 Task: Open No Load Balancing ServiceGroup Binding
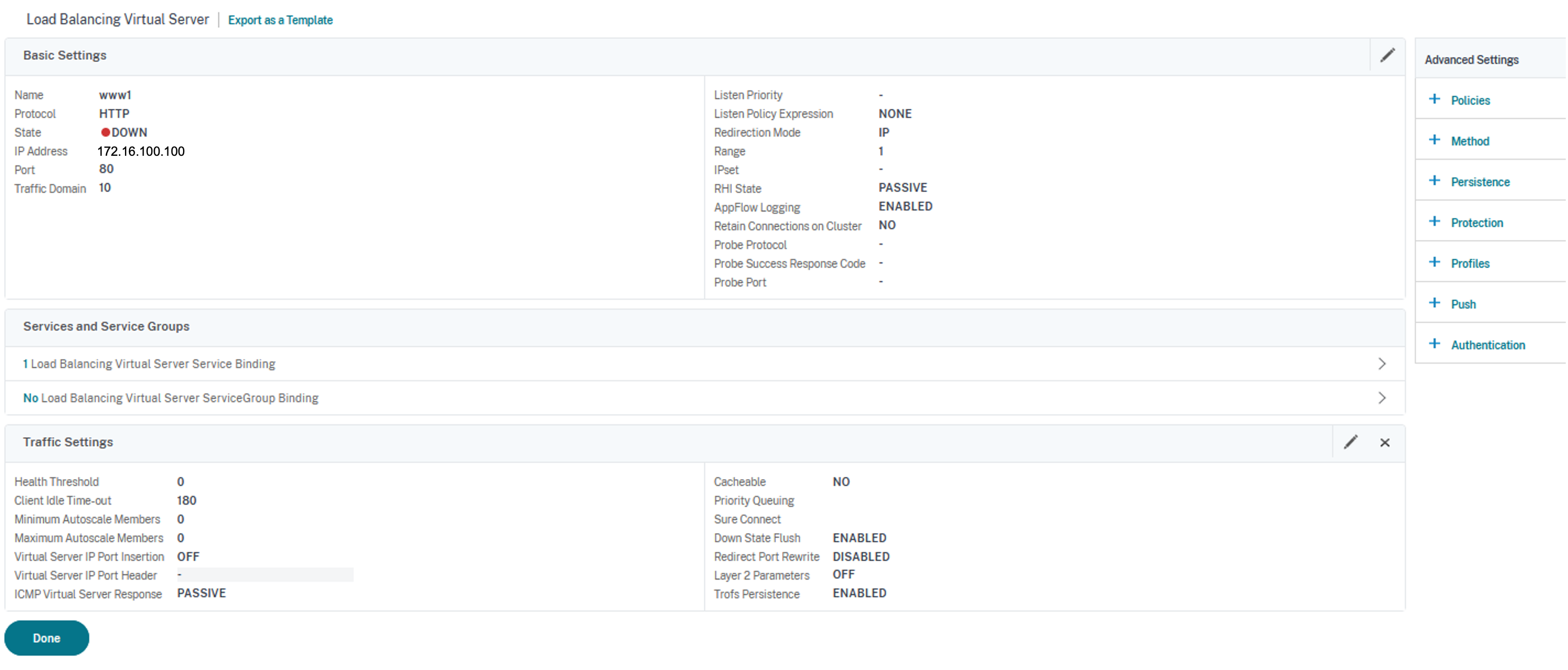pyautogui.click(x=171, y=398)
